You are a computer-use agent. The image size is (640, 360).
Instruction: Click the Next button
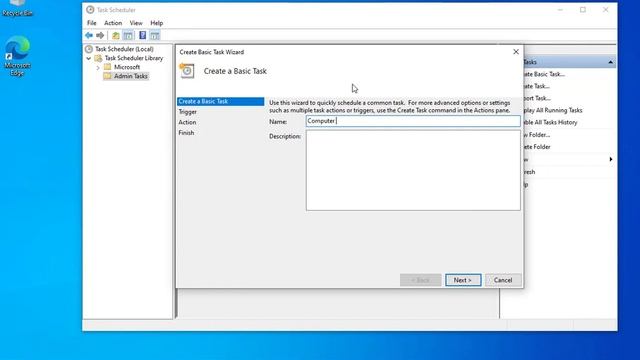463,280
